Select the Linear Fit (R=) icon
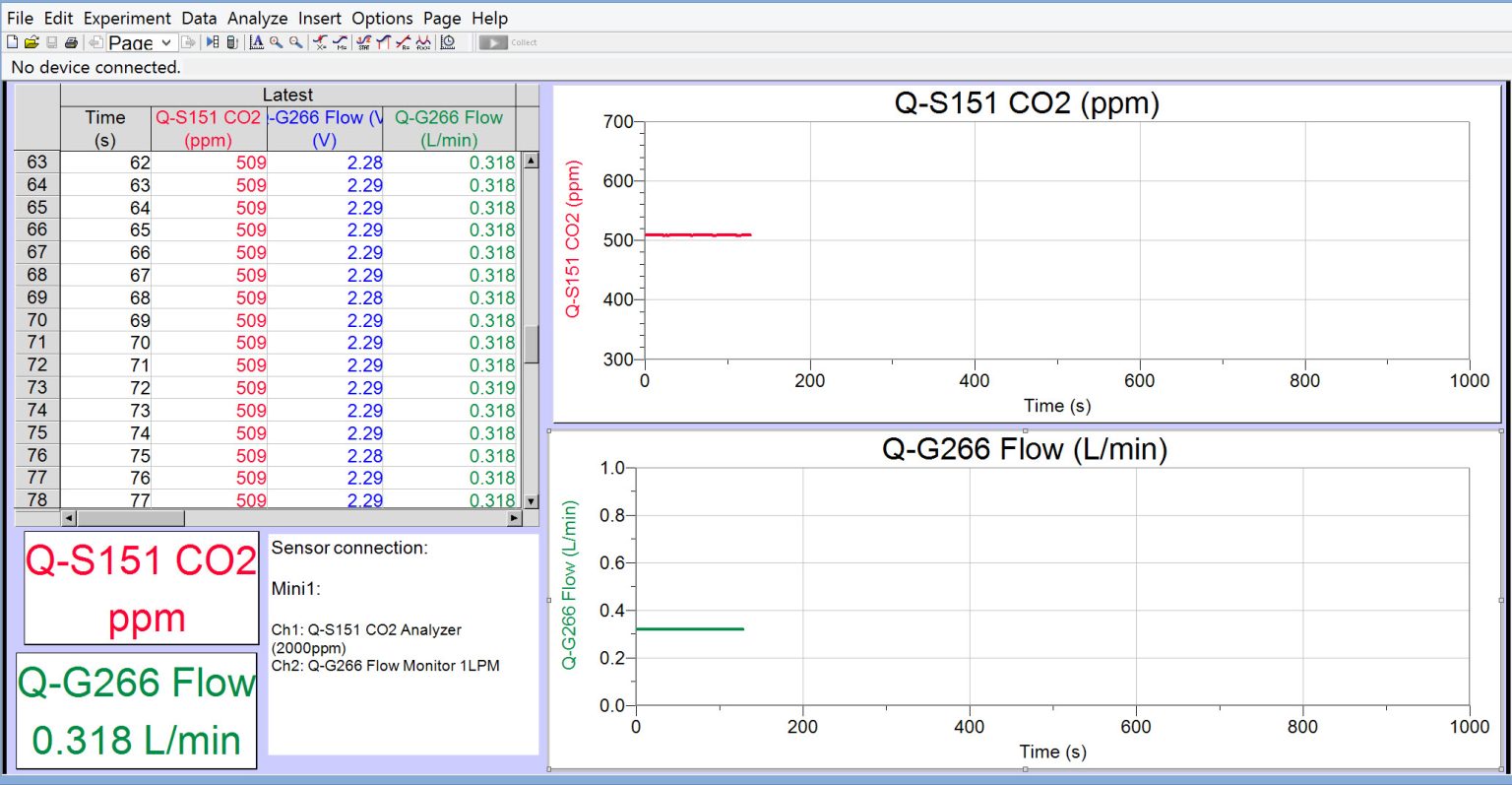 click(x=403, y=42)
